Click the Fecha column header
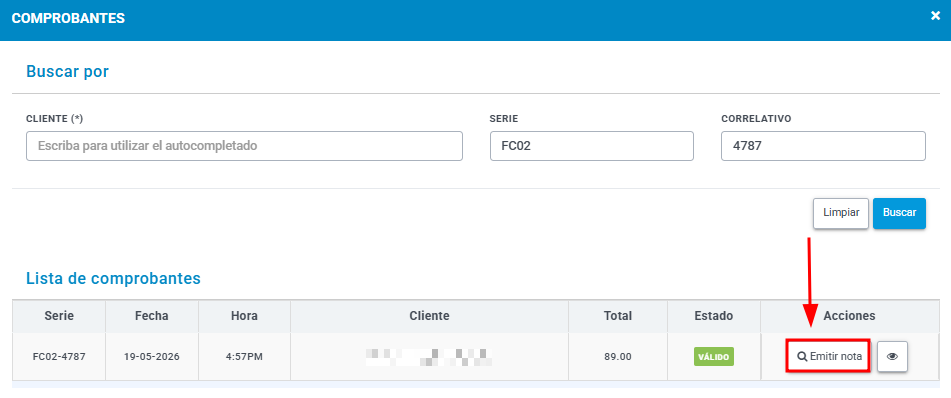The width and height of the screenshot is (951, 398). [152, 316]
